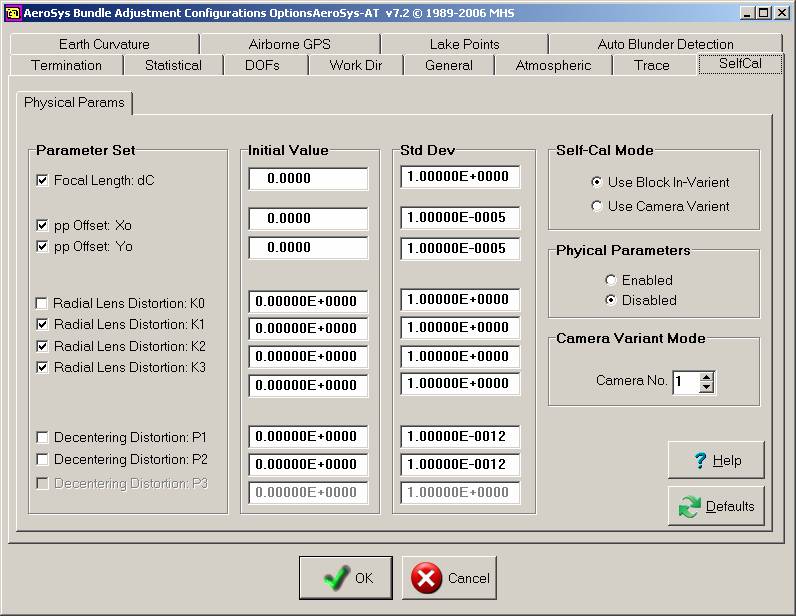Image resolution: width=796 pixels, height=616 pixels.
Task: Open the Earth Curvature tab
Action: pyautogui.click(x=104, y=44)
